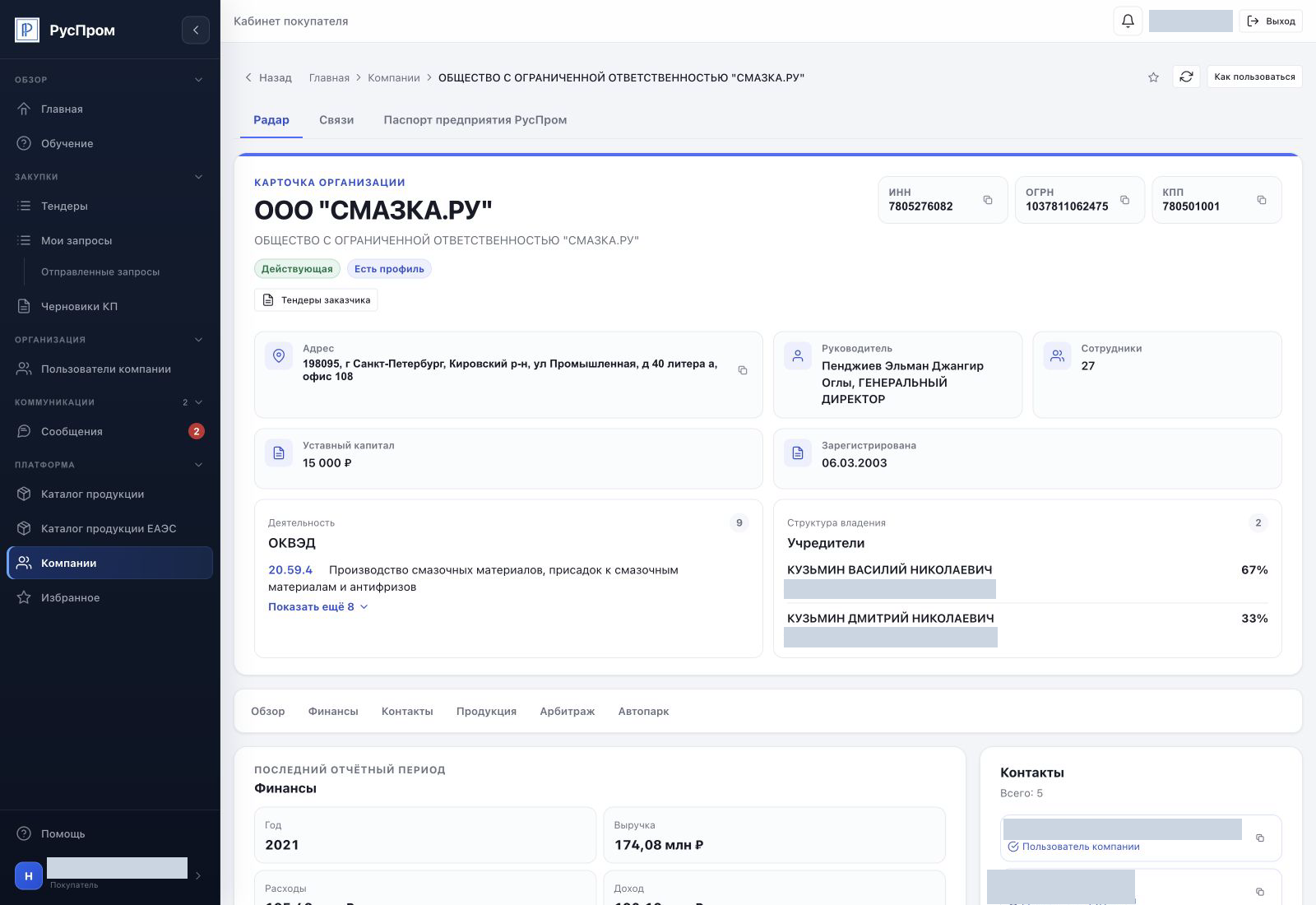Click the Выход logout button
1316x905 pixels.
(x=1271, y=21)
